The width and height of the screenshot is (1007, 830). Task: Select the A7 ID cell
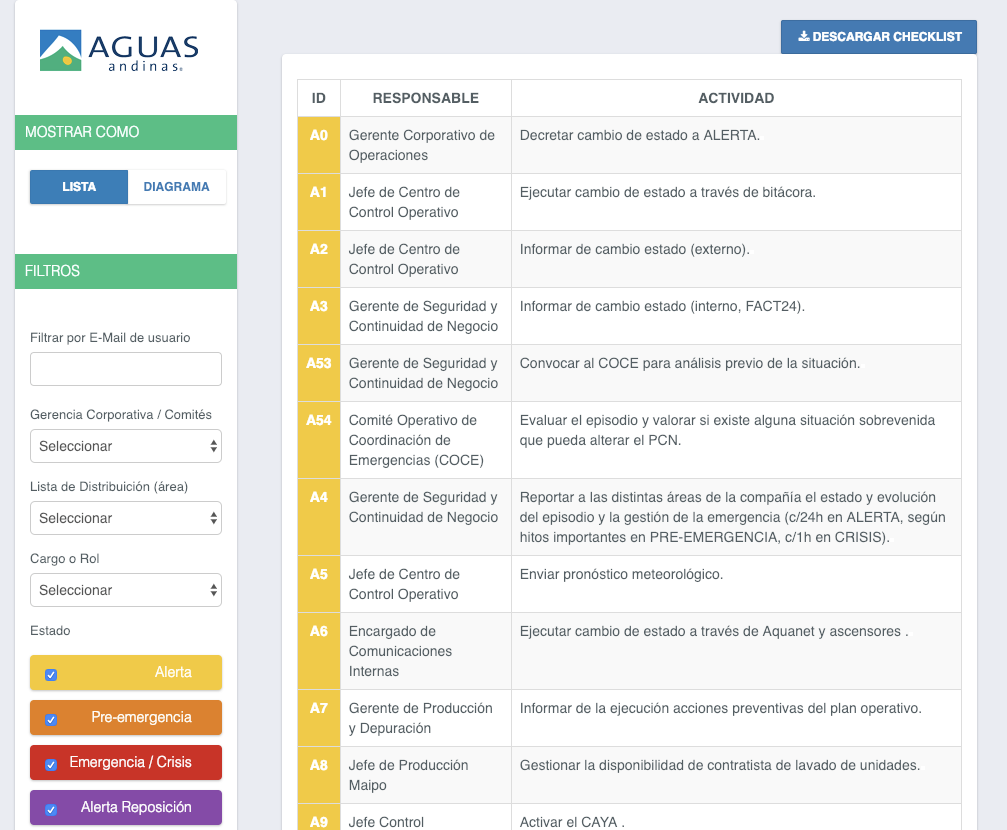[x=319, y=718]
